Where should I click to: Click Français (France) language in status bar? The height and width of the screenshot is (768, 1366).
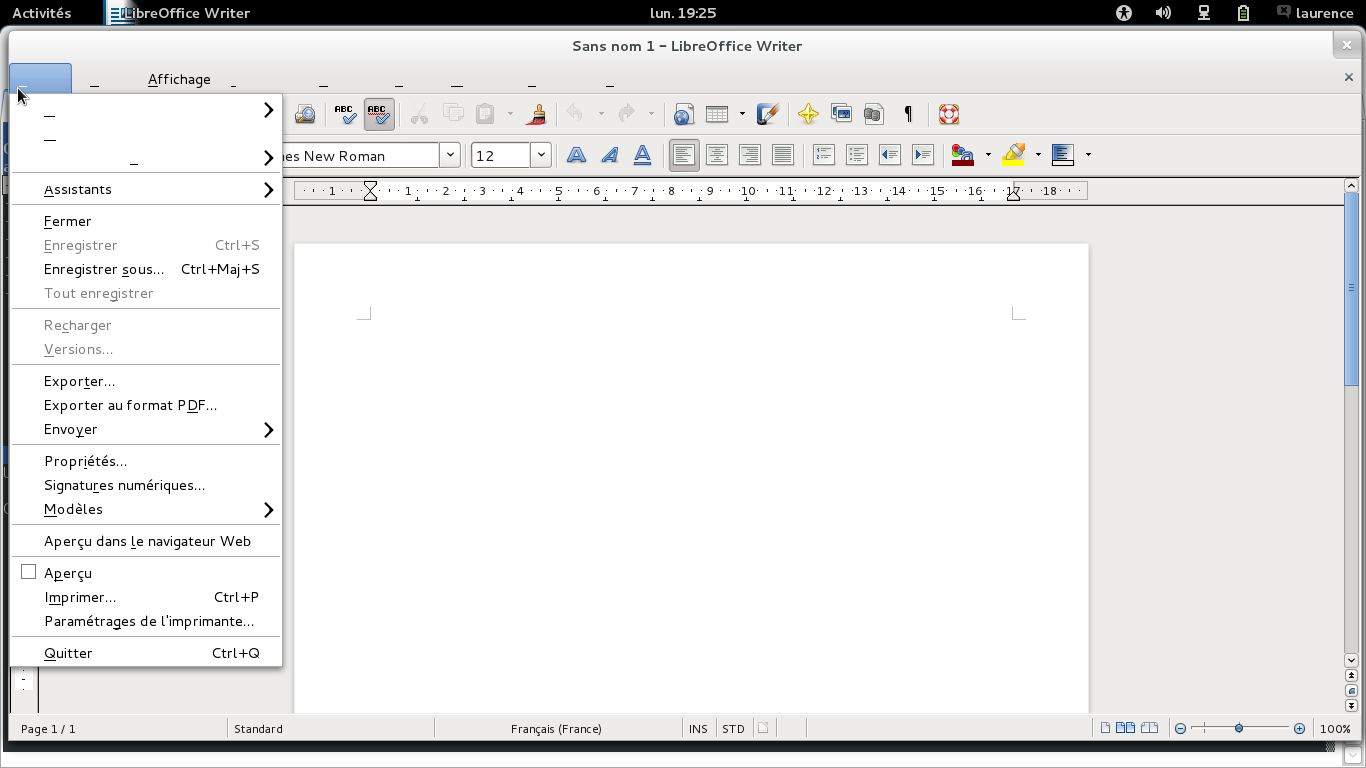(x=556, y=729)
